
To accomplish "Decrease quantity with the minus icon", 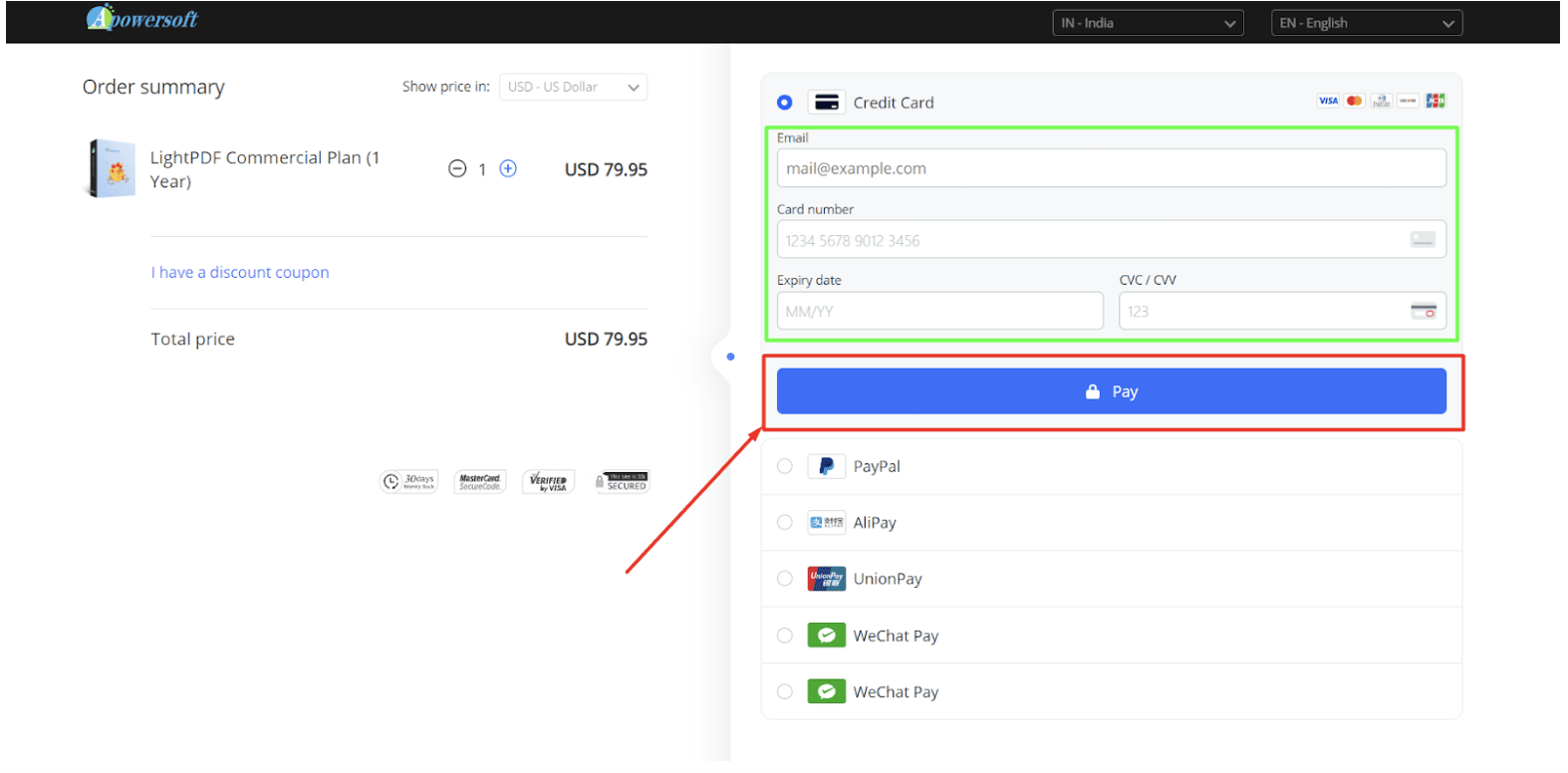I will (457, 169).
